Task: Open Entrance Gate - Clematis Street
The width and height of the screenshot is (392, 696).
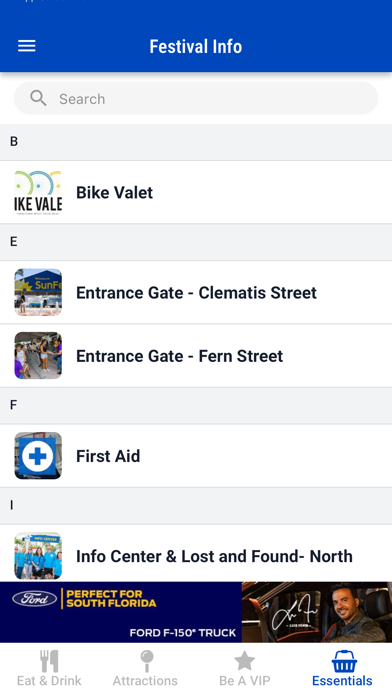Action: coord(196,292)
